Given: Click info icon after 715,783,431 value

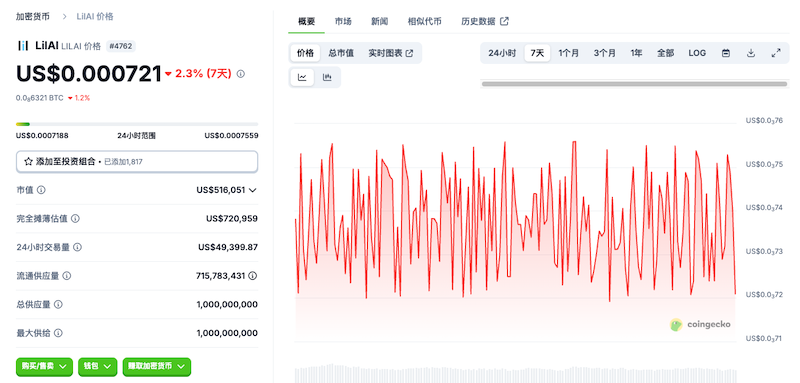Looking at the screenshot, I should tap(253, 275).
